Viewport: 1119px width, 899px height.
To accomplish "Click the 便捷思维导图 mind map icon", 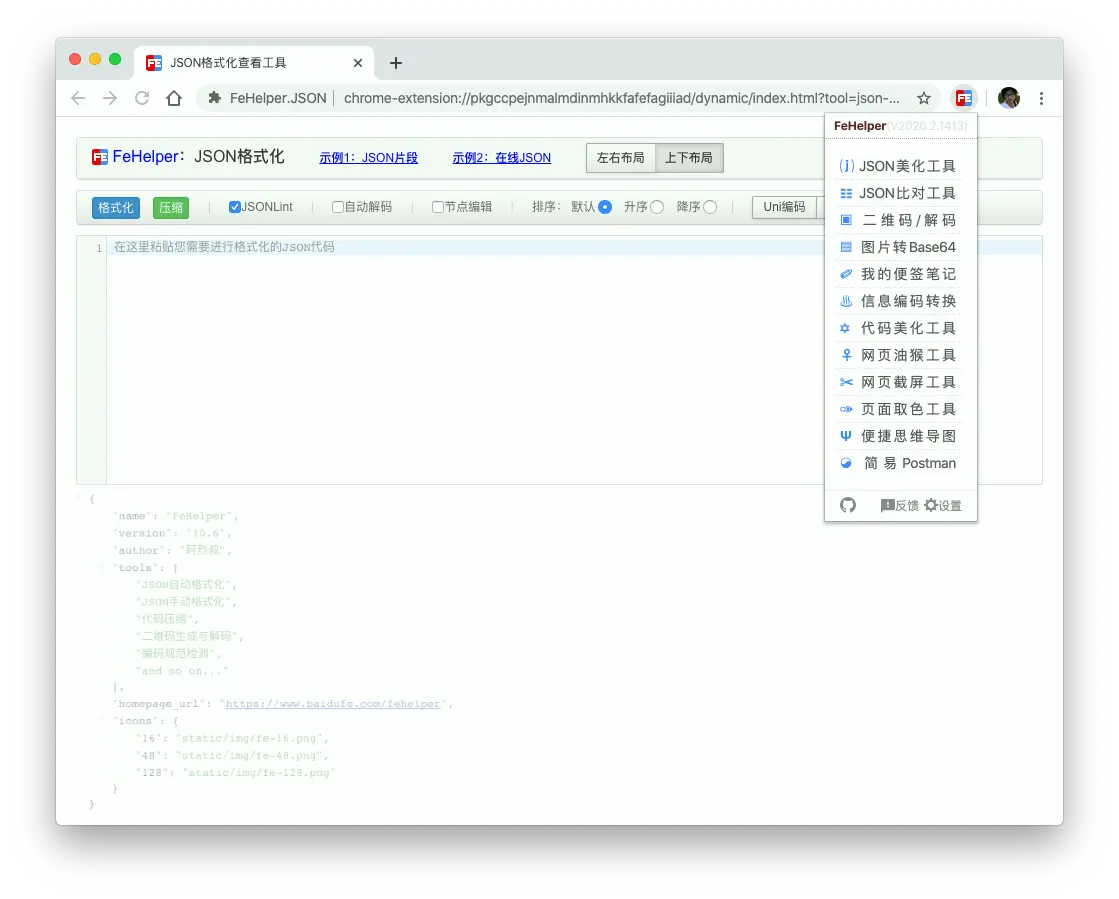I will point(846,436).
